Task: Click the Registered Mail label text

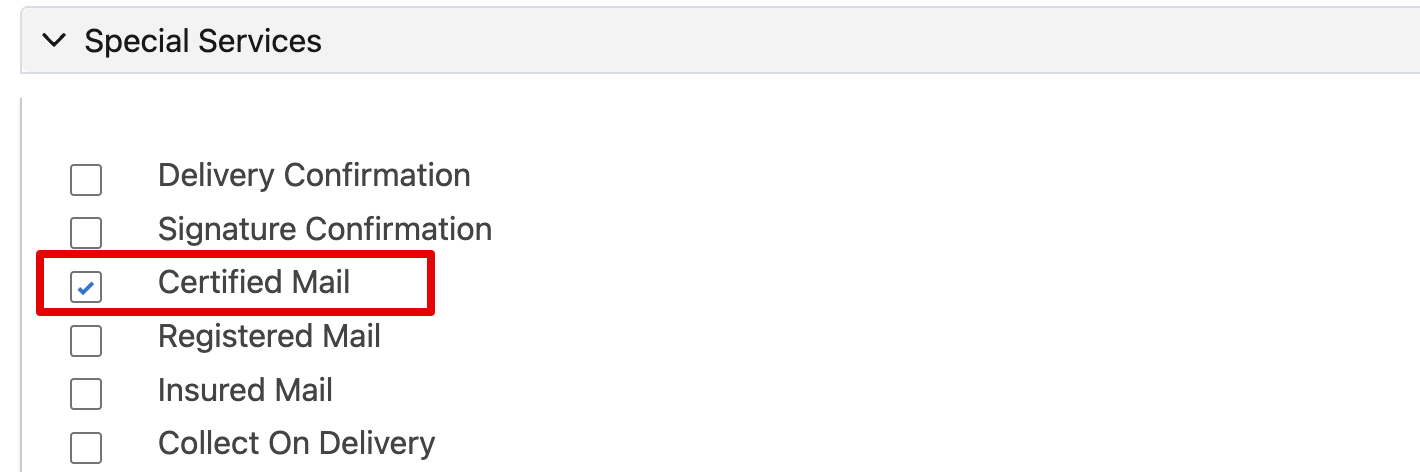Action: [269, 336]
